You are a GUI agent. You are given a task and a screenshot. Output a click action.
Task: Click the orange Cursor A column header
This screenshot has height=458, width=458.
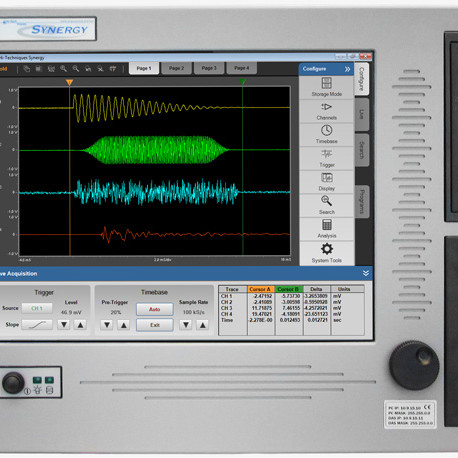261,289
